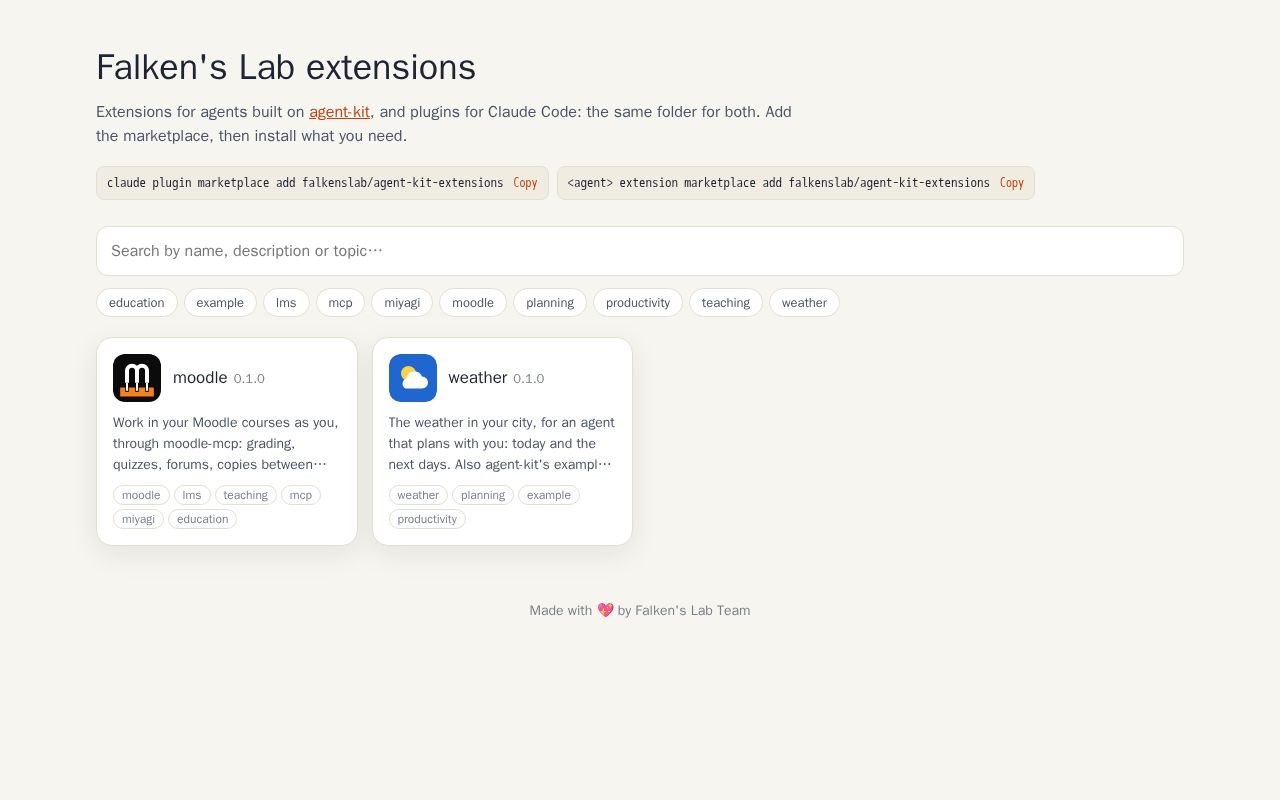Open the weather card title
The height and width of the screenshot is (800, 1280).
(478, 378)
